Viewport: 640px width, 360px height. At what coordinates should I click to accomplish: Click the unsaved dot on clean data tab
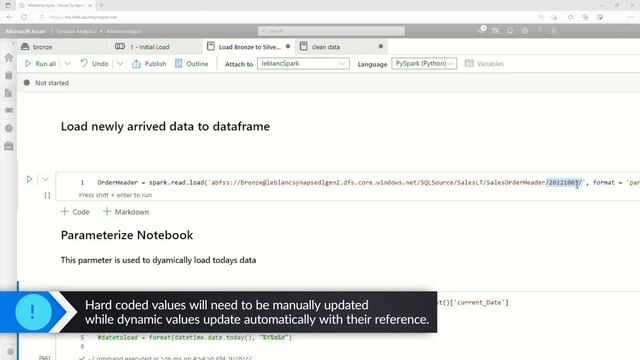(x=381, y=47)
